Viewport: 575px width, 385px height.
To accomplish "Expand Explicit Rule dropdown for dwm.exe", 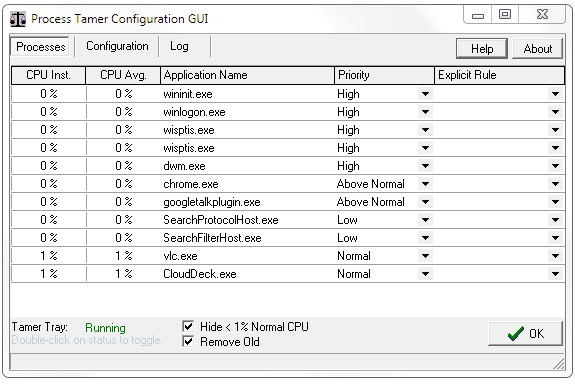I will click(556, 166).
